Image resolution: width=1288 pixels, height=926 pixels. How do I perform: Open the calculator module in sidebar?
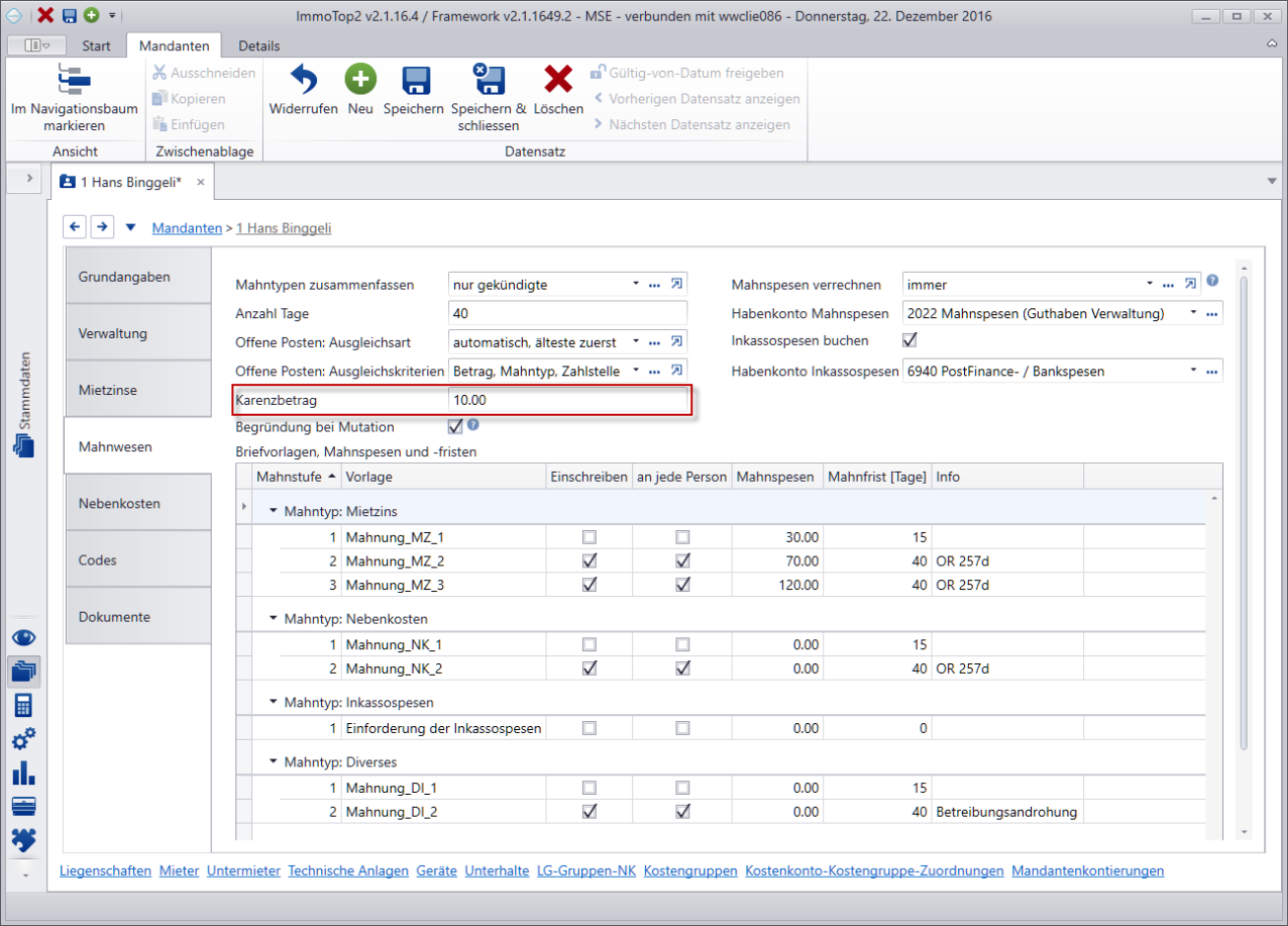(x=24, y=705)
